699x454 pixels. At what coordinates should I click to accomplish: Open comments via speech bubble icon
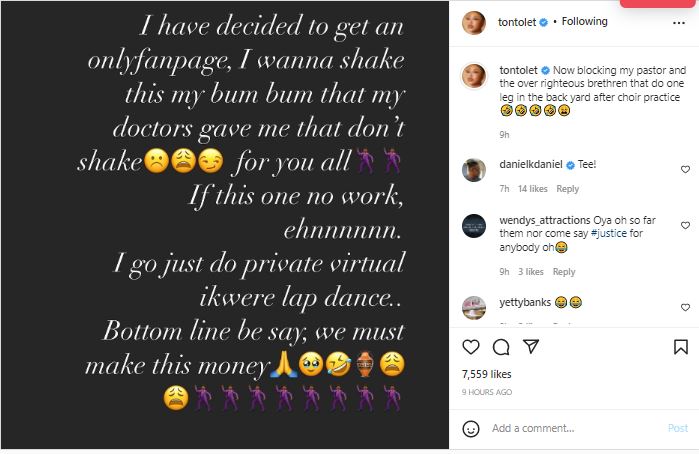point(502,347)
